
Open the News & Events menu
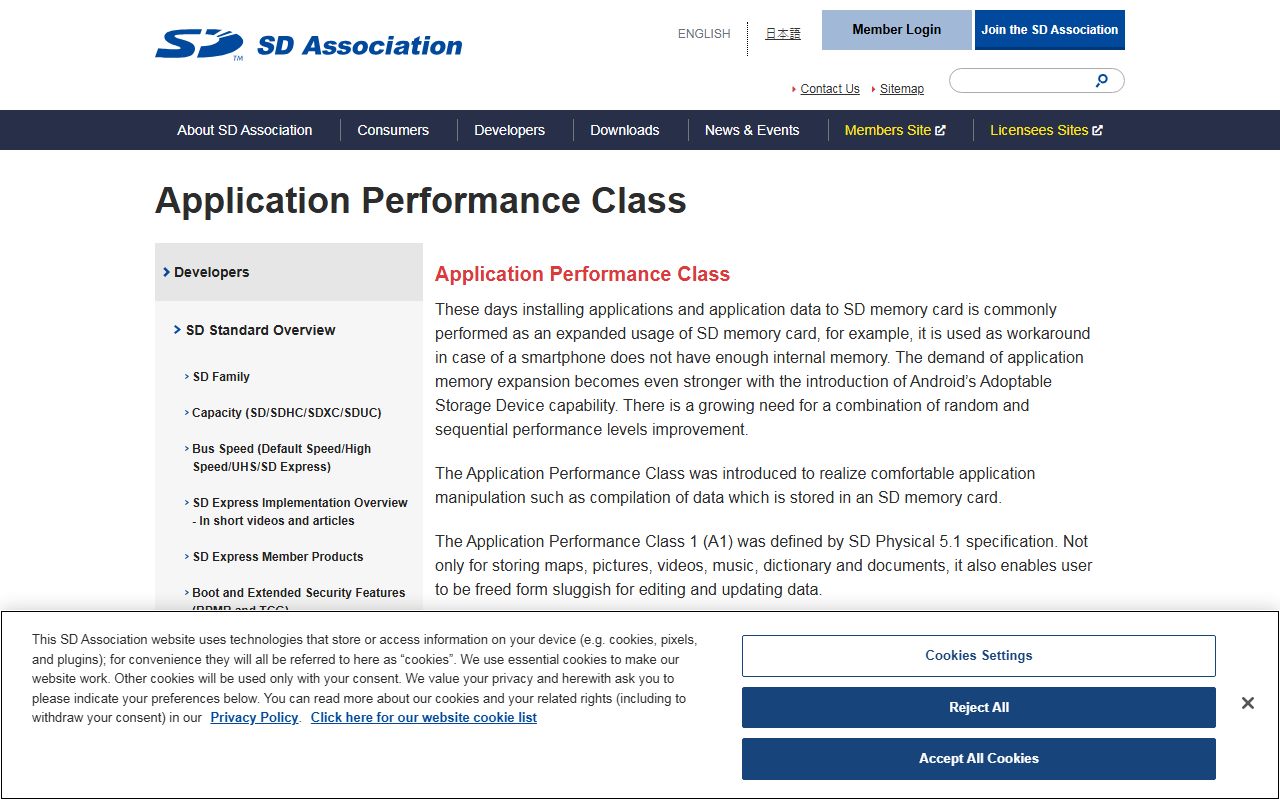pyautogui.click(x=752, y=130)
